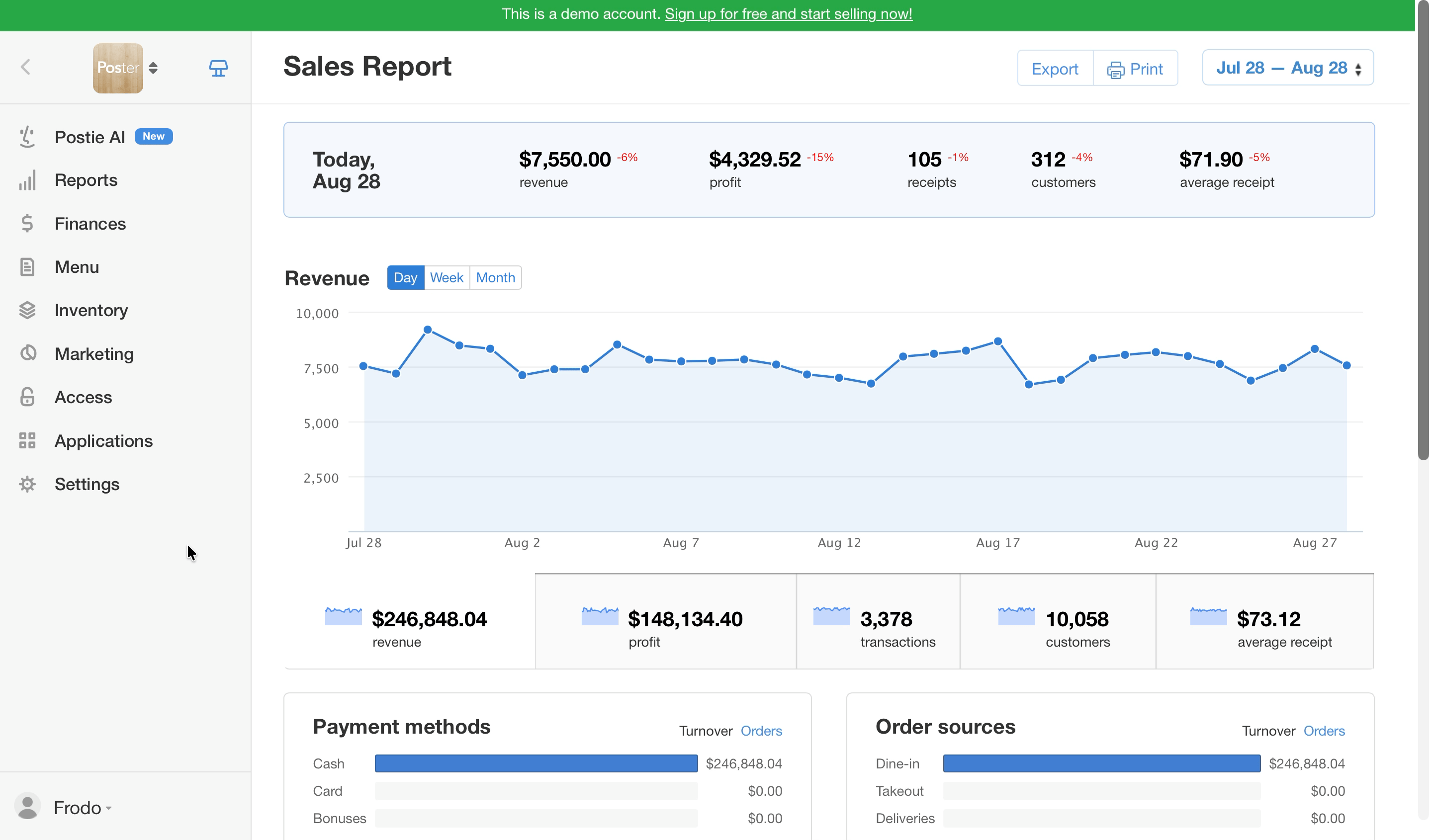The height and width of the screenshot is (840, 1432).
Task: Click the Applications grid icon
Action: click(x=27, y=441)
